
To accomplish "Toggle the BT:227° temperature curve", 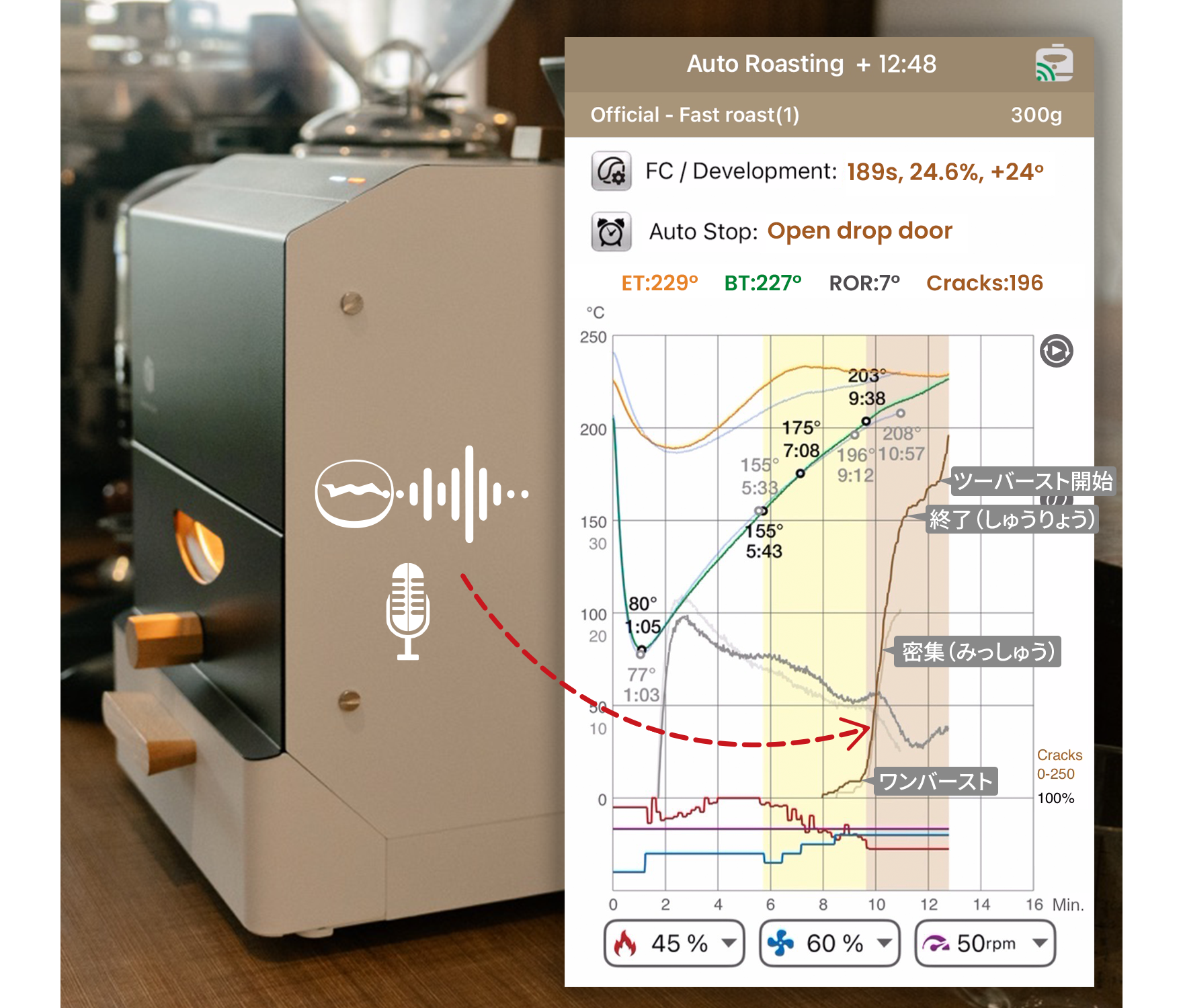I will (x=762, y=283).
